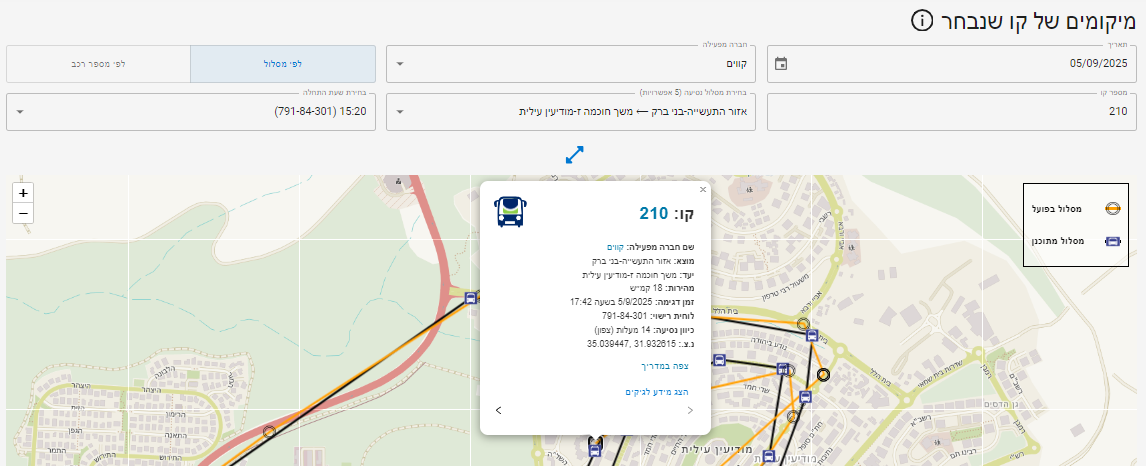Zoom in on the map
The height and width of the screenshot is (466, 1146).
coord(23,192)
